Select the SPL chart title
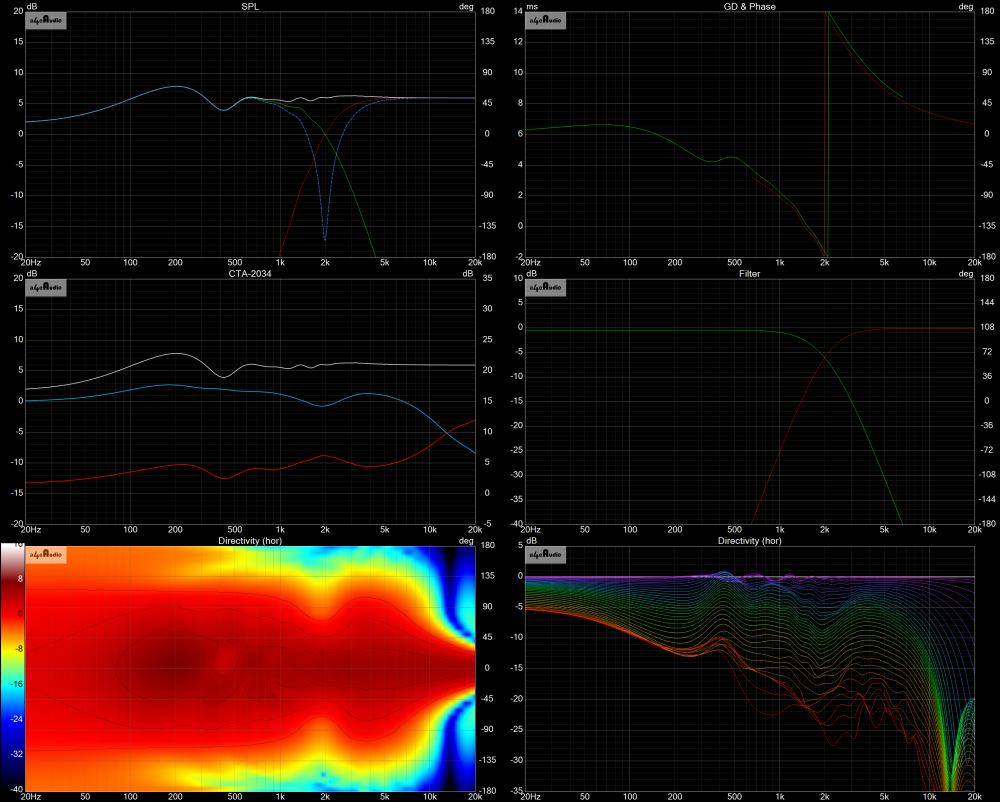The width and height of the screenshot is (1000, 802). coord(250,6)
